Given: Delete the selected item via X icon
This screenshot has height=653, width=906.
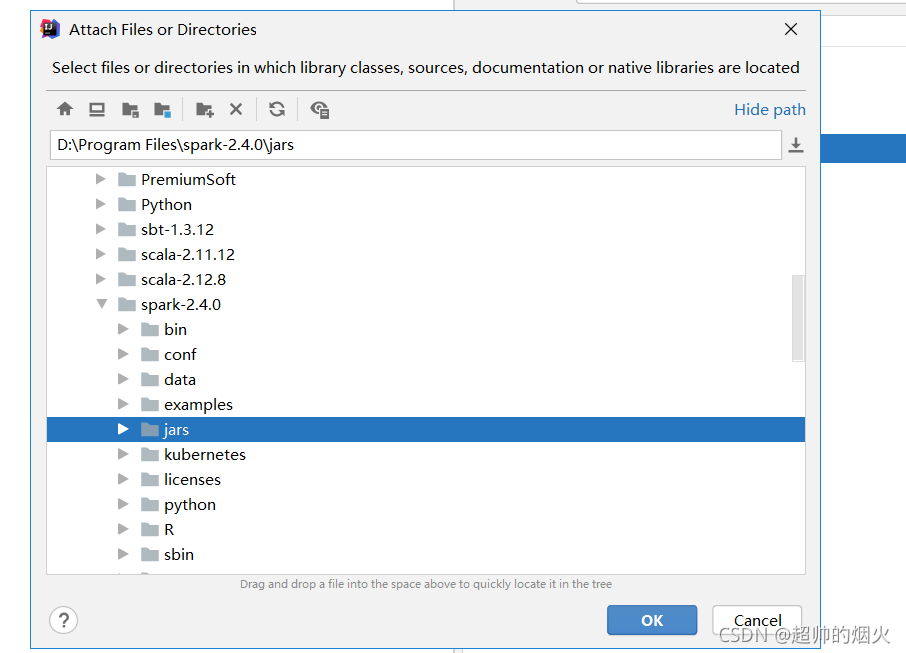Looking at the screenshot, I should pyautogui.click(x=236, y=109).
